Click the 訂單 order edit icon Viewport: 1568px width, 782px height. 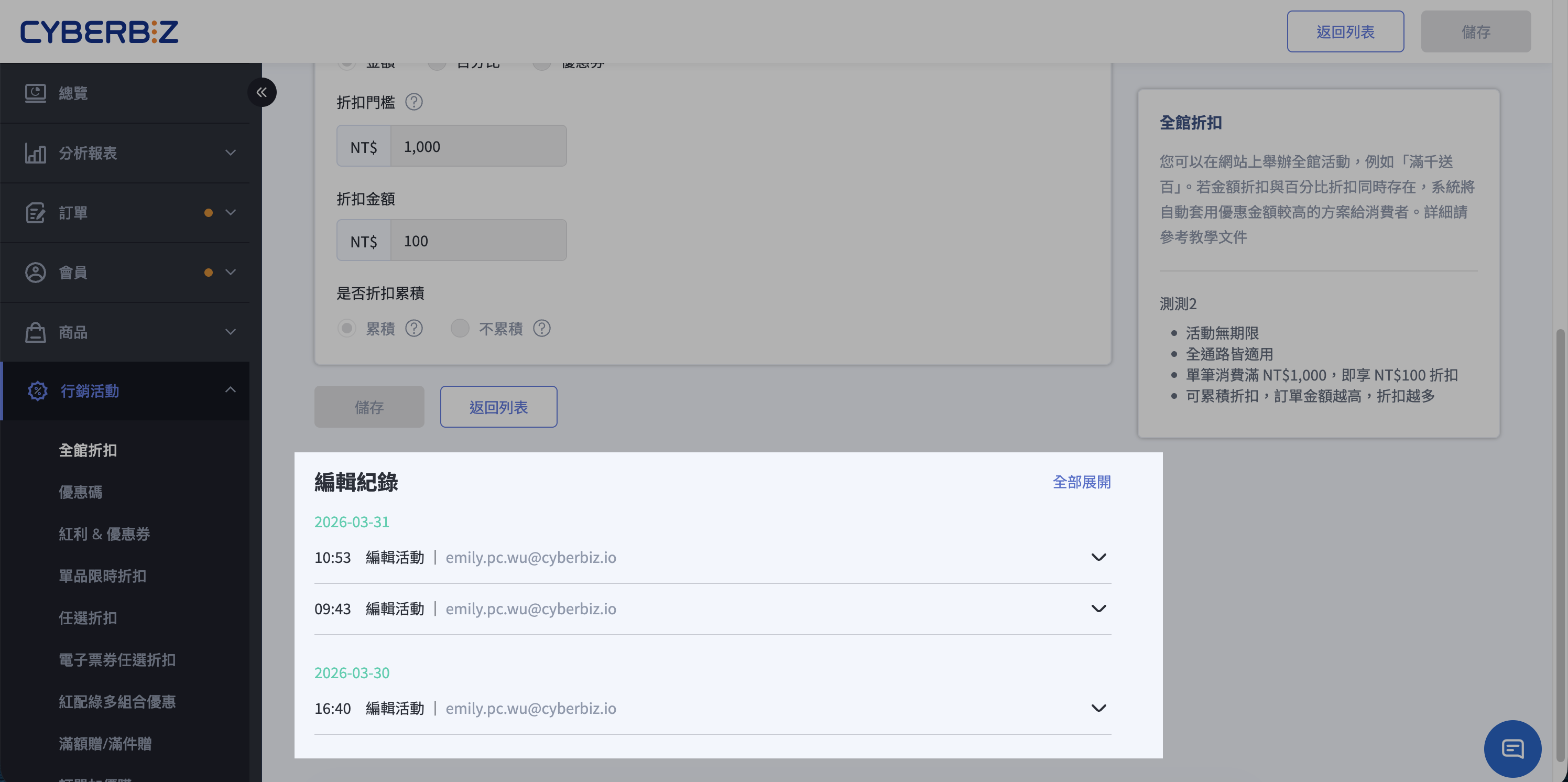pyautogui.click(x=35, y=213)
